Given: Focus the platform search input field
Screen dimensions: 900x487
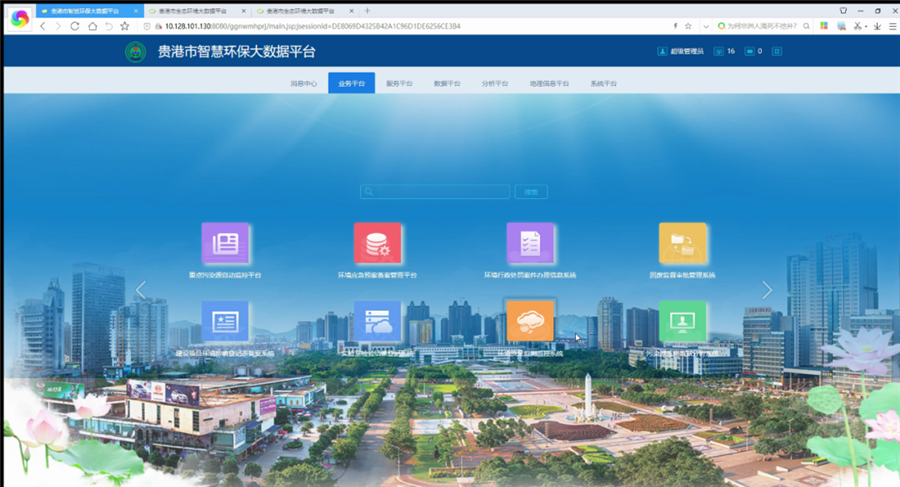Looking at the screenshot, I should click(435, 191).
